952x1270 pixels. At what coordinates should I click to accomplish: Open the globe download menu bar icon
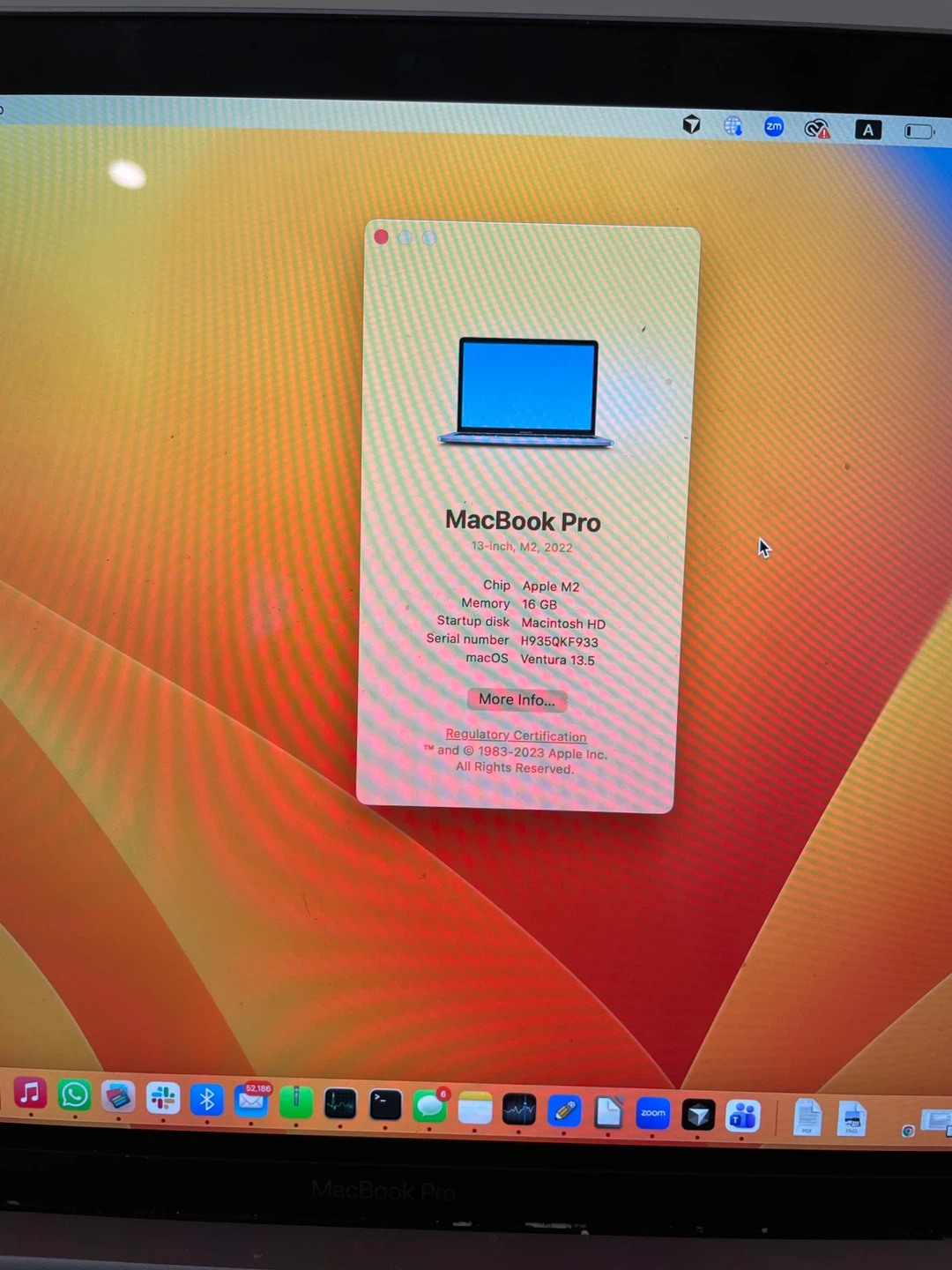tap(733, 126)
